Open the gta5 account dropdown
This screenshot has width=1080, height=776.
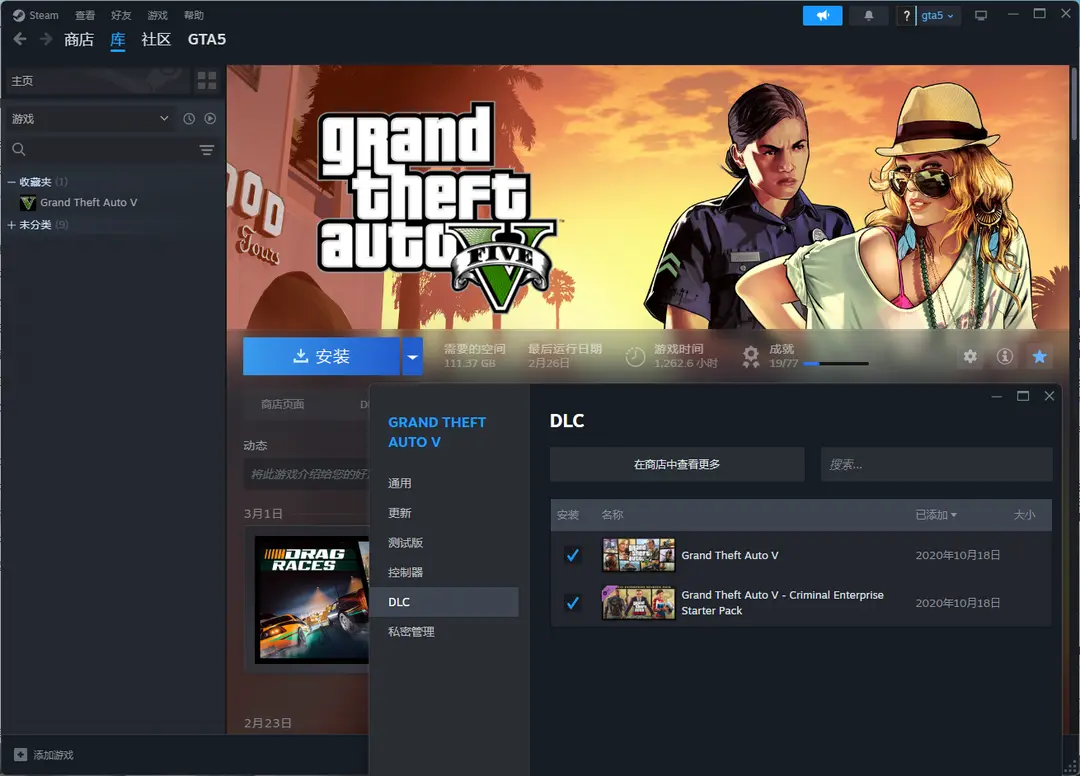click(x=937, y=16)
